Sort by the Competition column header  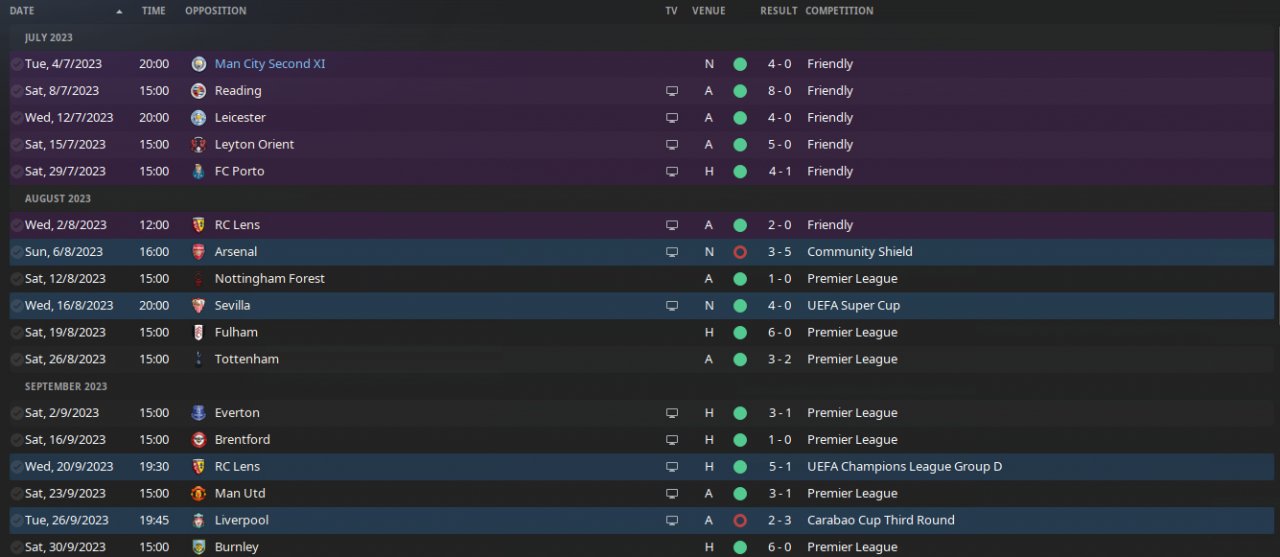839,11
